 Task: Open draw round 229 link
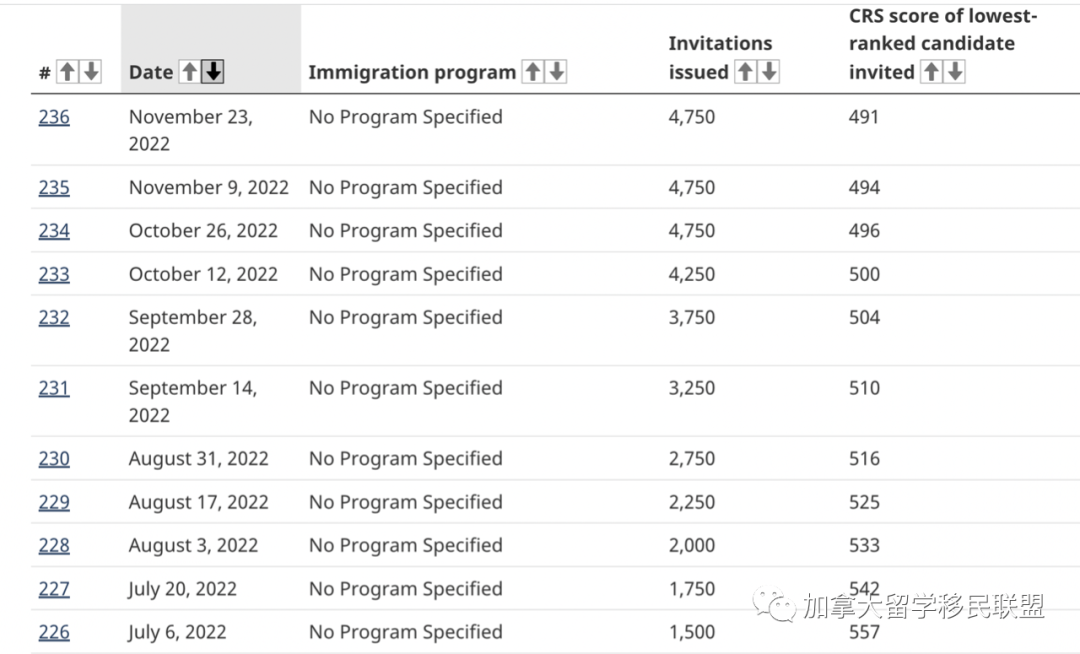54,502
